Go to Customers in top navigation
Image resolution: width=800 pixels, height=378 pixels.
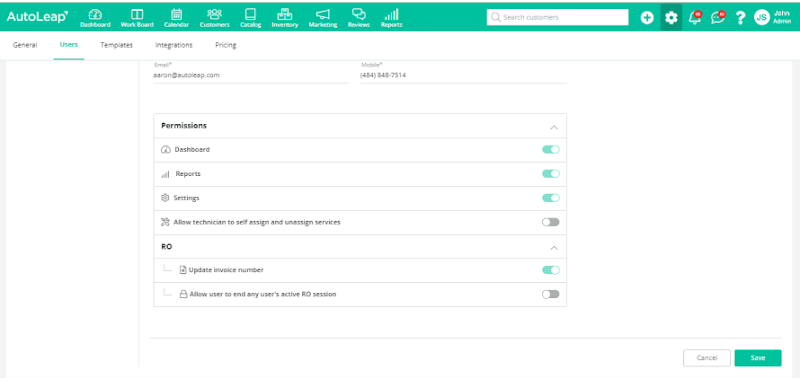click(214, 18)
